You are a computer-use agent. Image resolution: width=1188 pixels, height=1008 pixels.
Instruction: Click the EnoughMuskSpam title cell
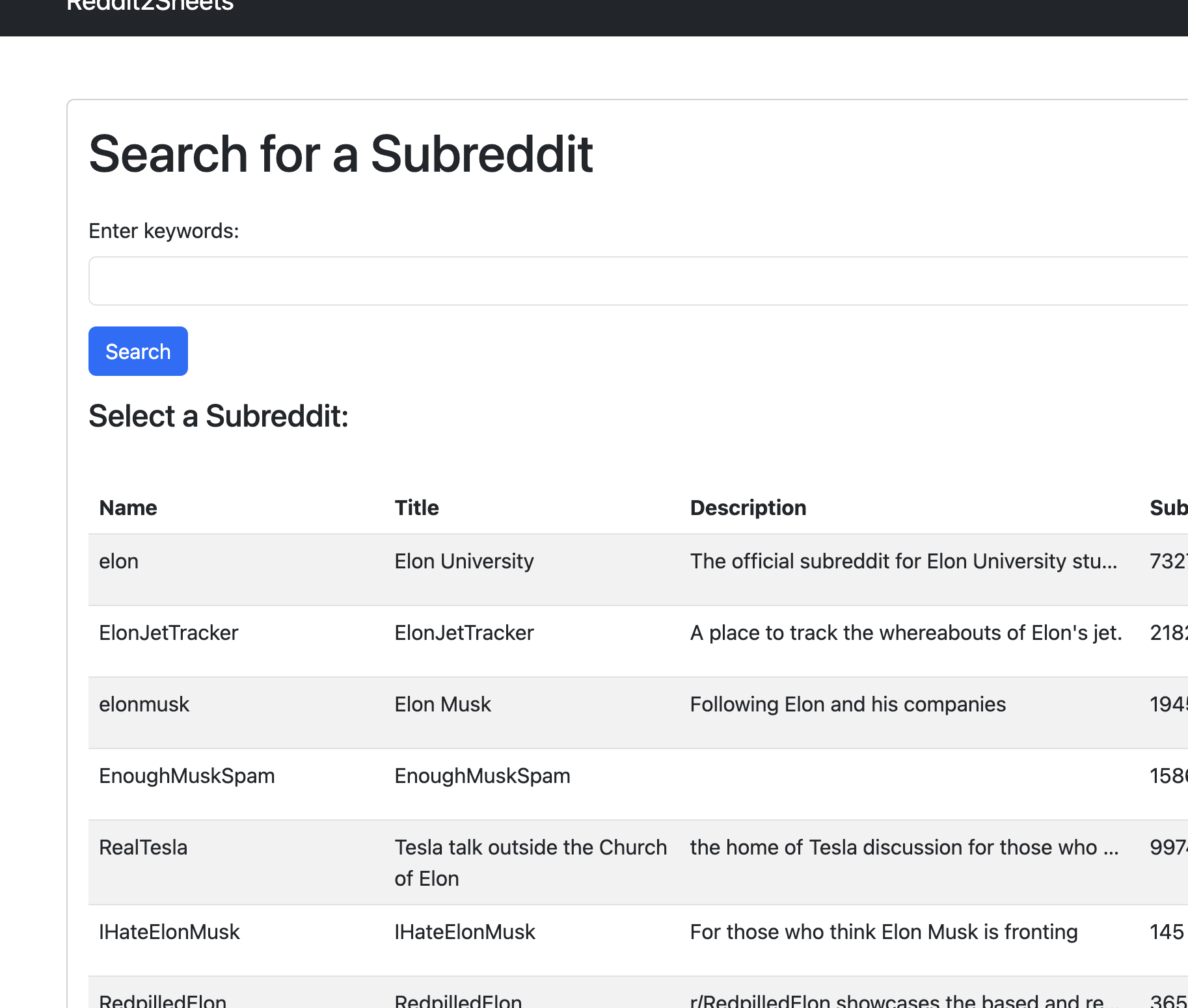click(482, 776)
